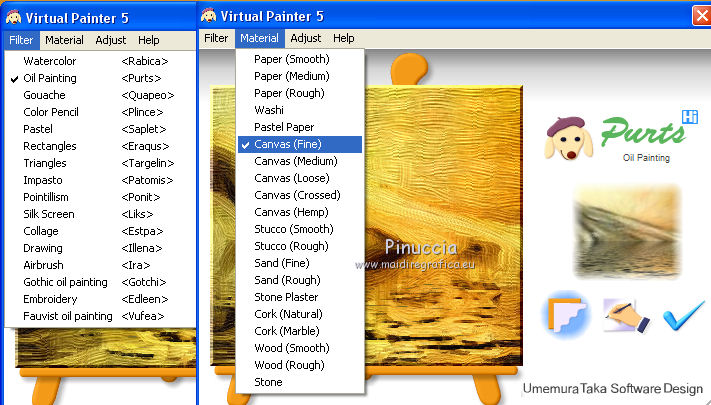
Task: Select Silk Screen <Liks> filter
Action: (x=100, y=214)
